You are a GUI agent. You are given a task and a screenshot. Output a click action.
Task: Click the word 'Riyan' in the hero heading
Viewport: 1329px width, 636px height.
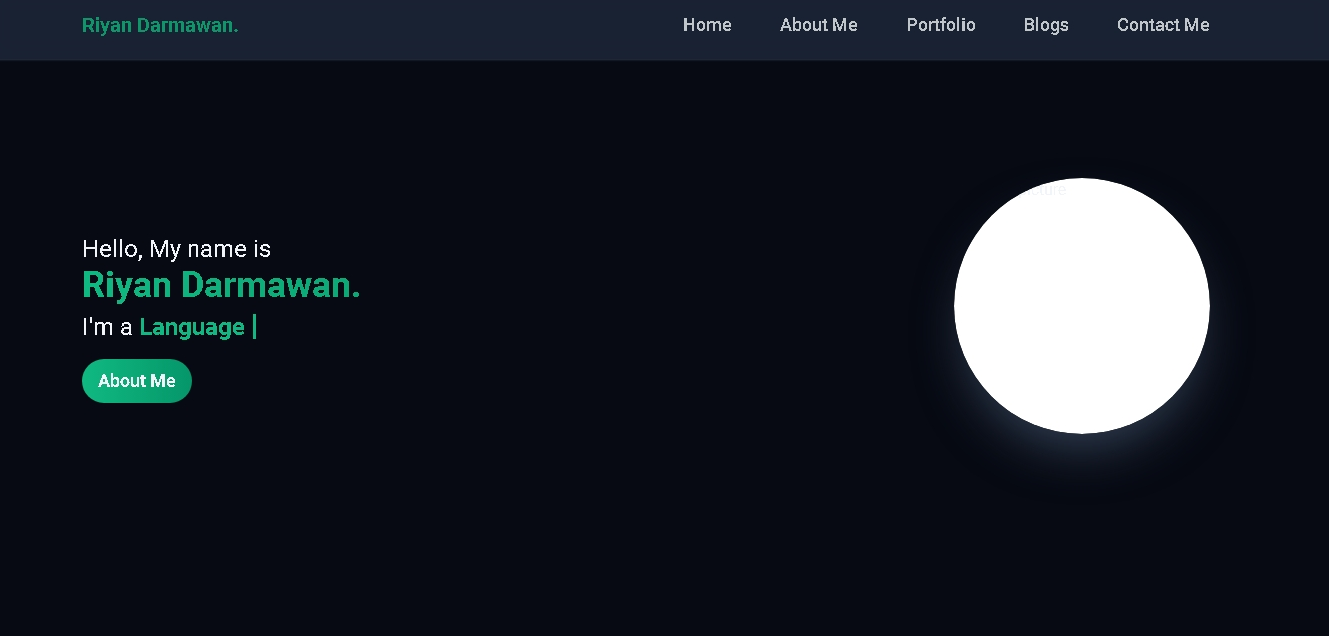click(x=126, y=286)
